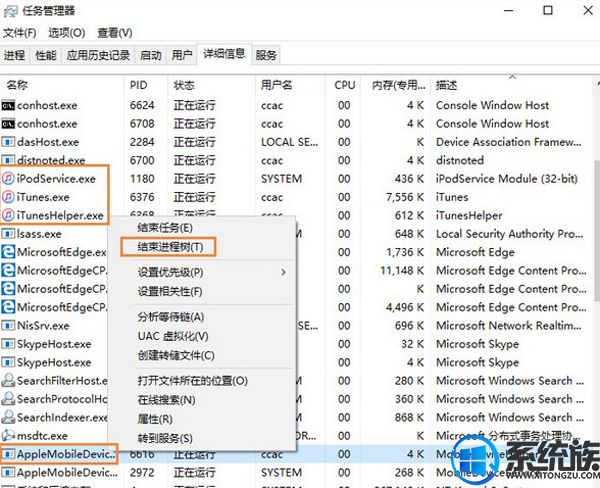Screen dimensions: 600x488
Task: Click the dasHost.exe process icon
Action: click(x=8, y=142)
